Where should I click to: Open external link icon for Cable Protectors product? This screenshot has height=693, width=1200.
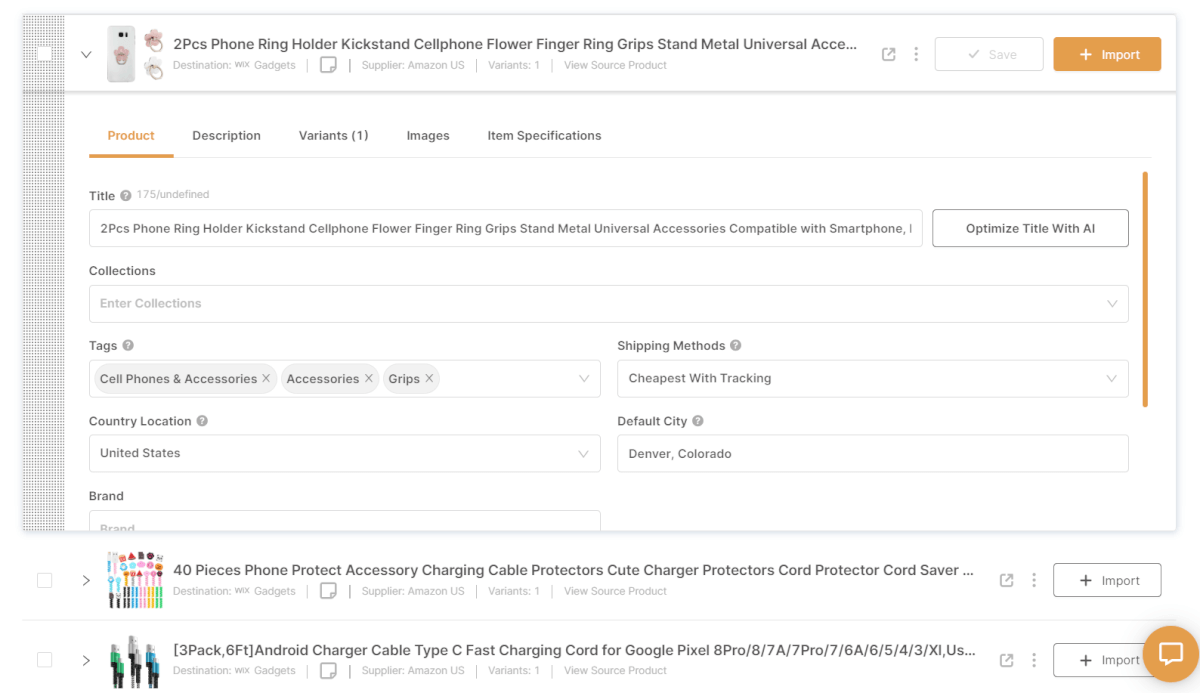coord(1007,581)
